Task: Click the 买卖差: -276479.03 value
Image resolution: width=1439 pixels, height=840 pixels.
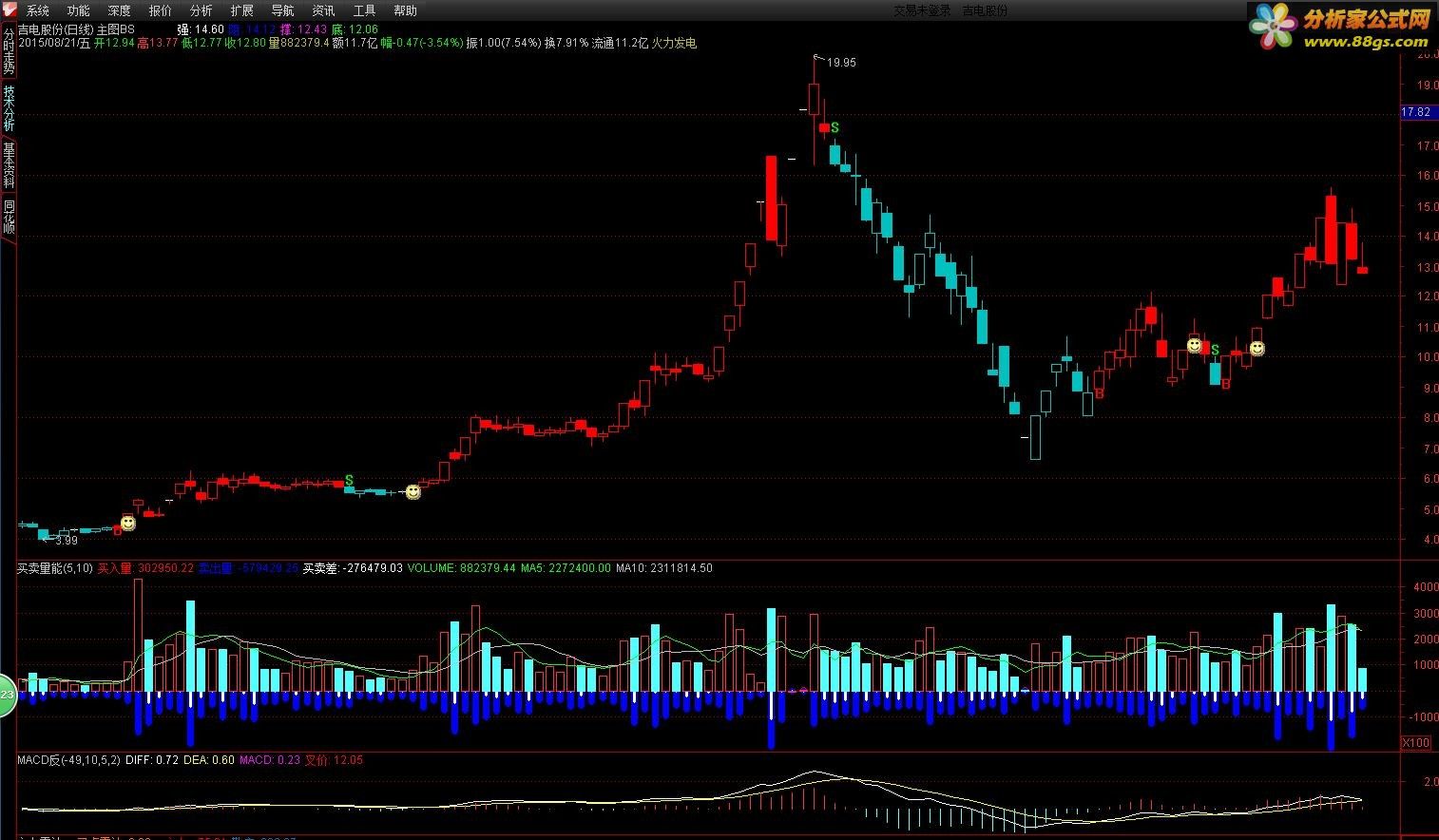Action: tap(353, 568)
